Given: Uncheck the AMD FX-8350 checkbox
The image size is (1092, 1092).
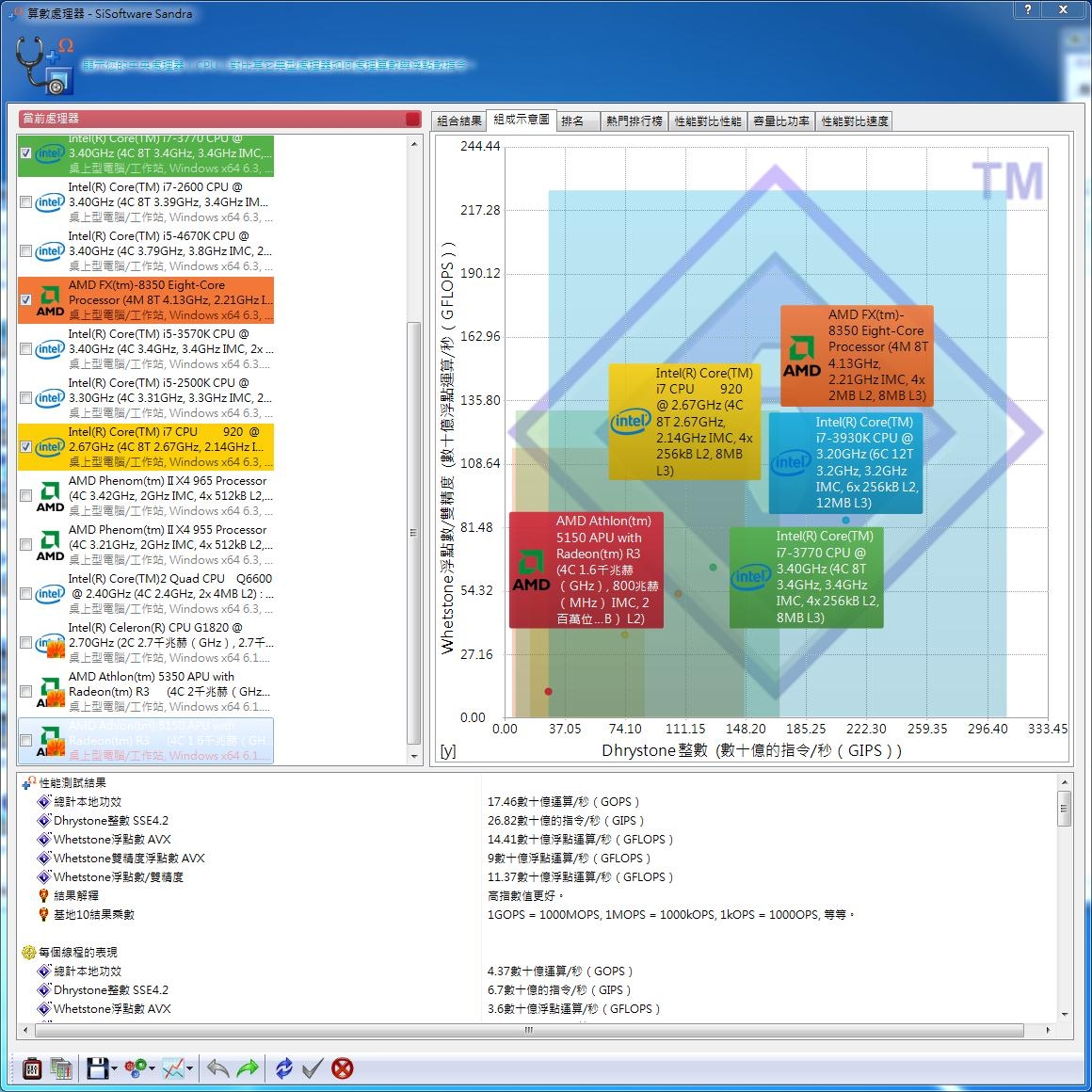Looking at the screenshot, I should click(25, 300).
